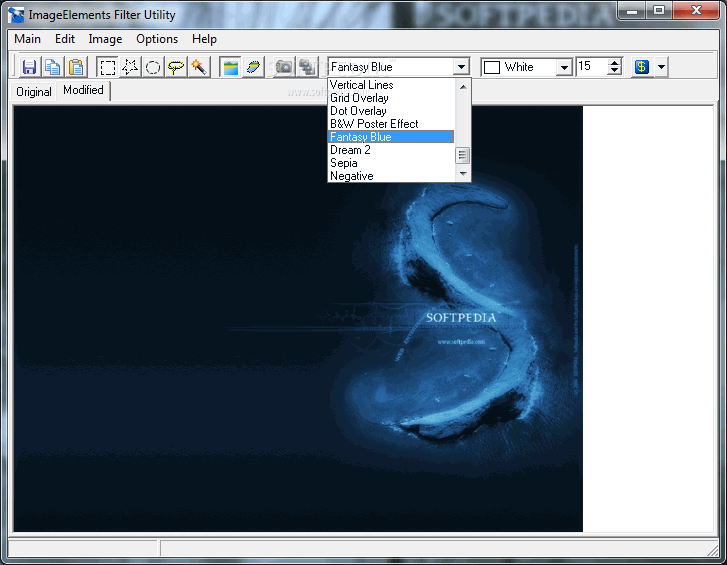The width and height of the screenshot is (727, 565).
Task: Click filter list scroll up arrow
Action: coord(463,87)
